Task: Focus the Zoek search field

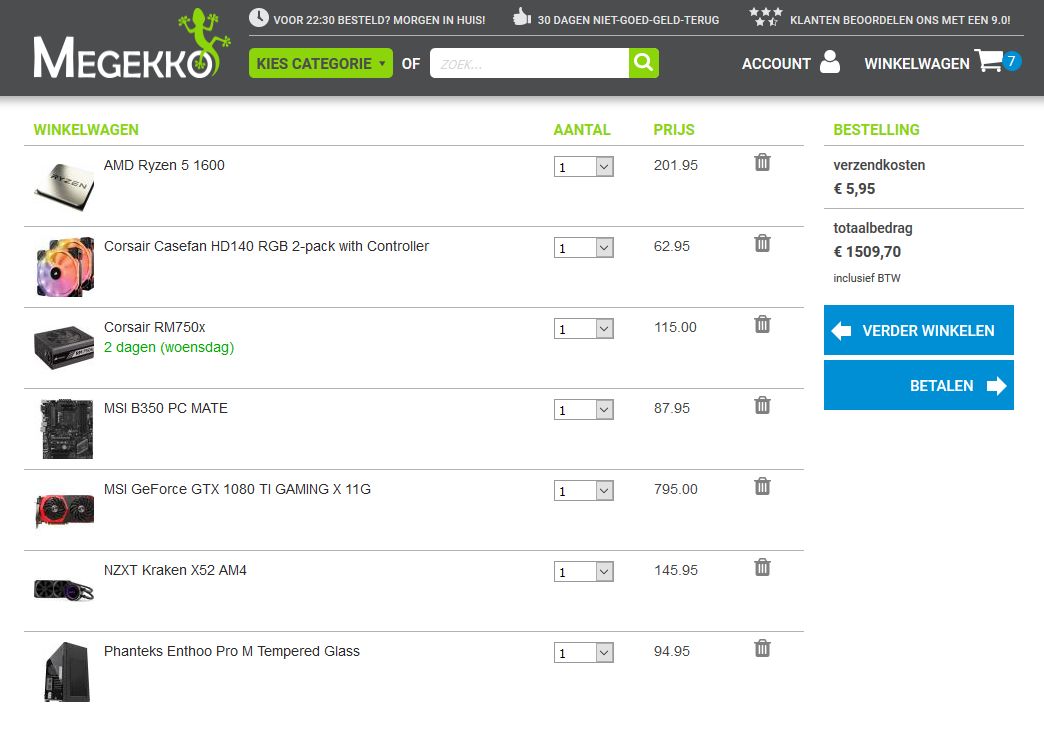Action: 529,63
